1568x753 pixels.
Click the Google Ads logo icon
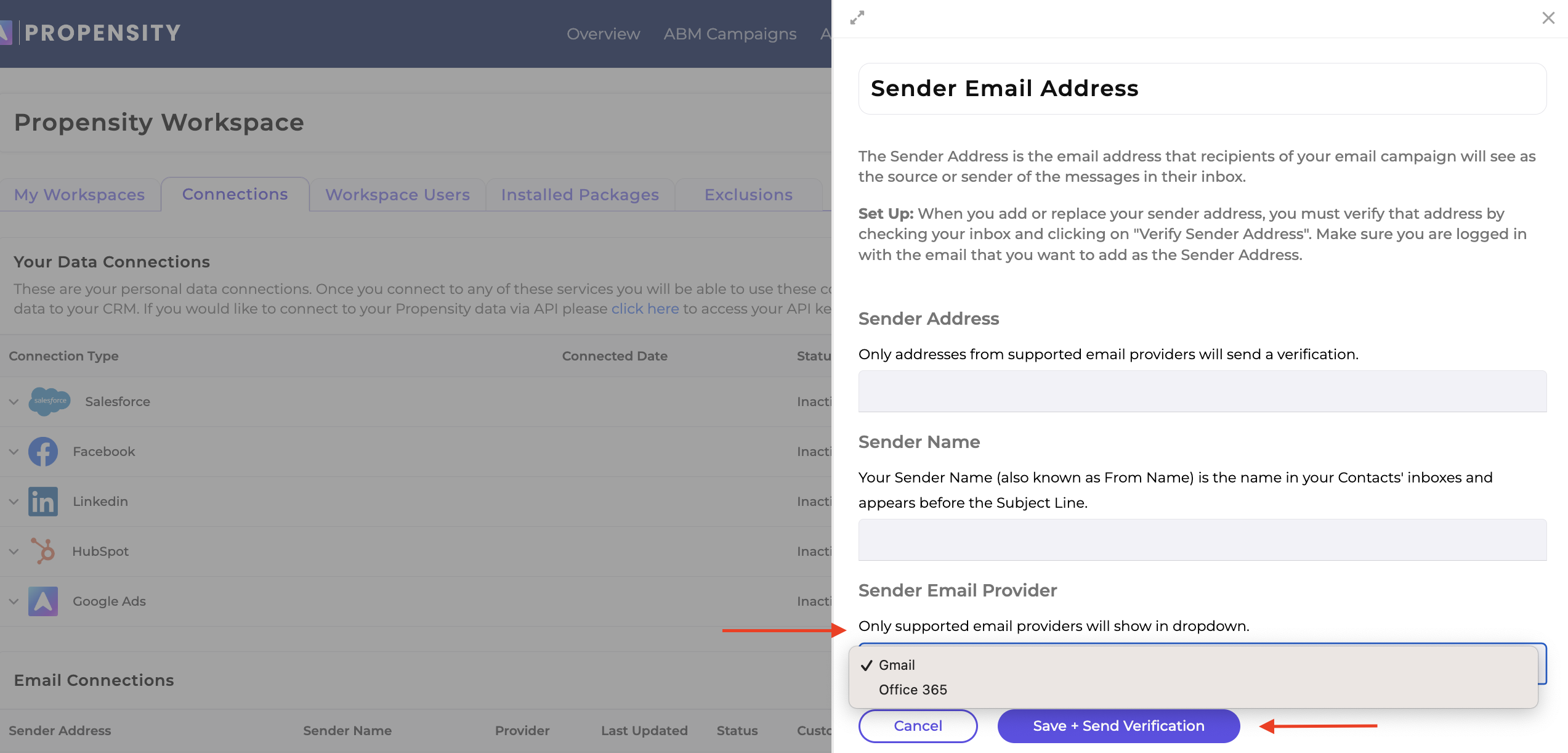[x=43, y=601]
